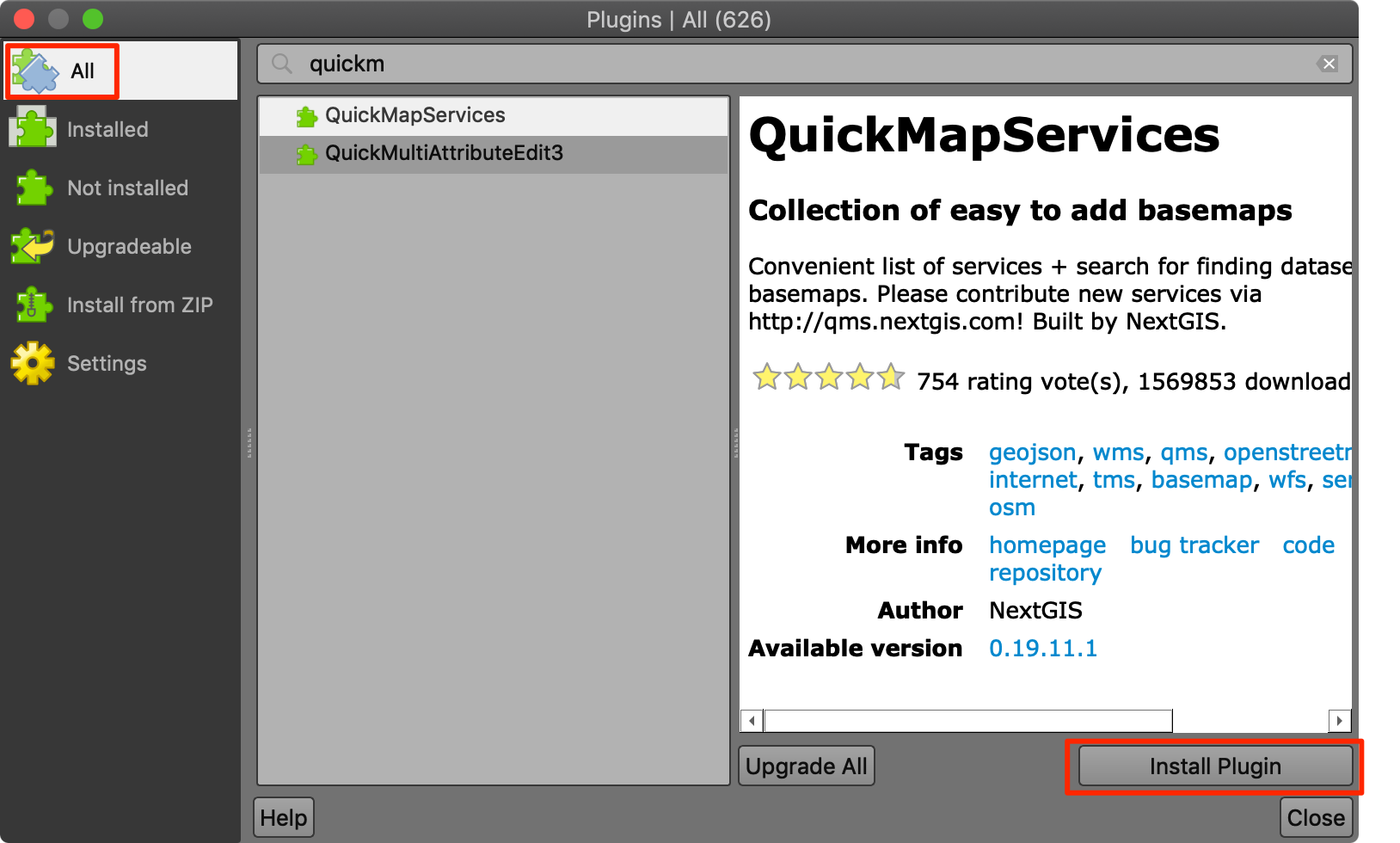Click the star rating for QuickMapServices
Screen dimensions: 1400x843
coord(828,377)
